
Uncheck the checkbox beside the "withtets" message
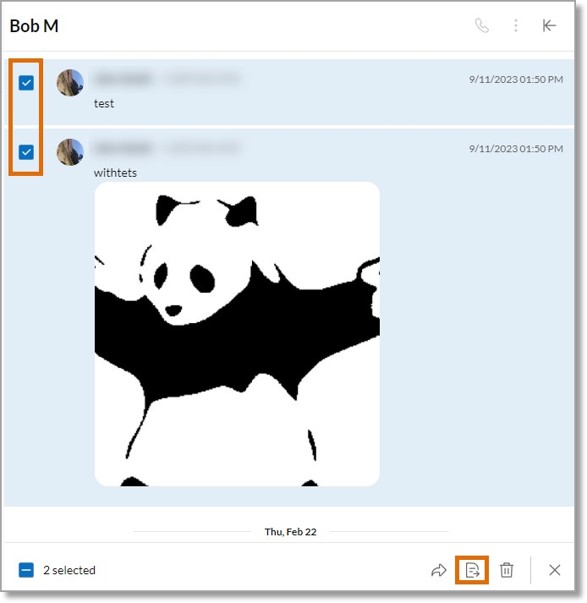[26, 152]
